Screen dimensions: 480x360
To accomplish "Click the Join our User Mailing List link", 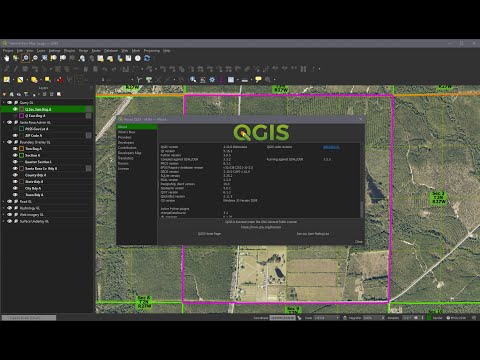I will pyautogui.click(x=313, y=234).
